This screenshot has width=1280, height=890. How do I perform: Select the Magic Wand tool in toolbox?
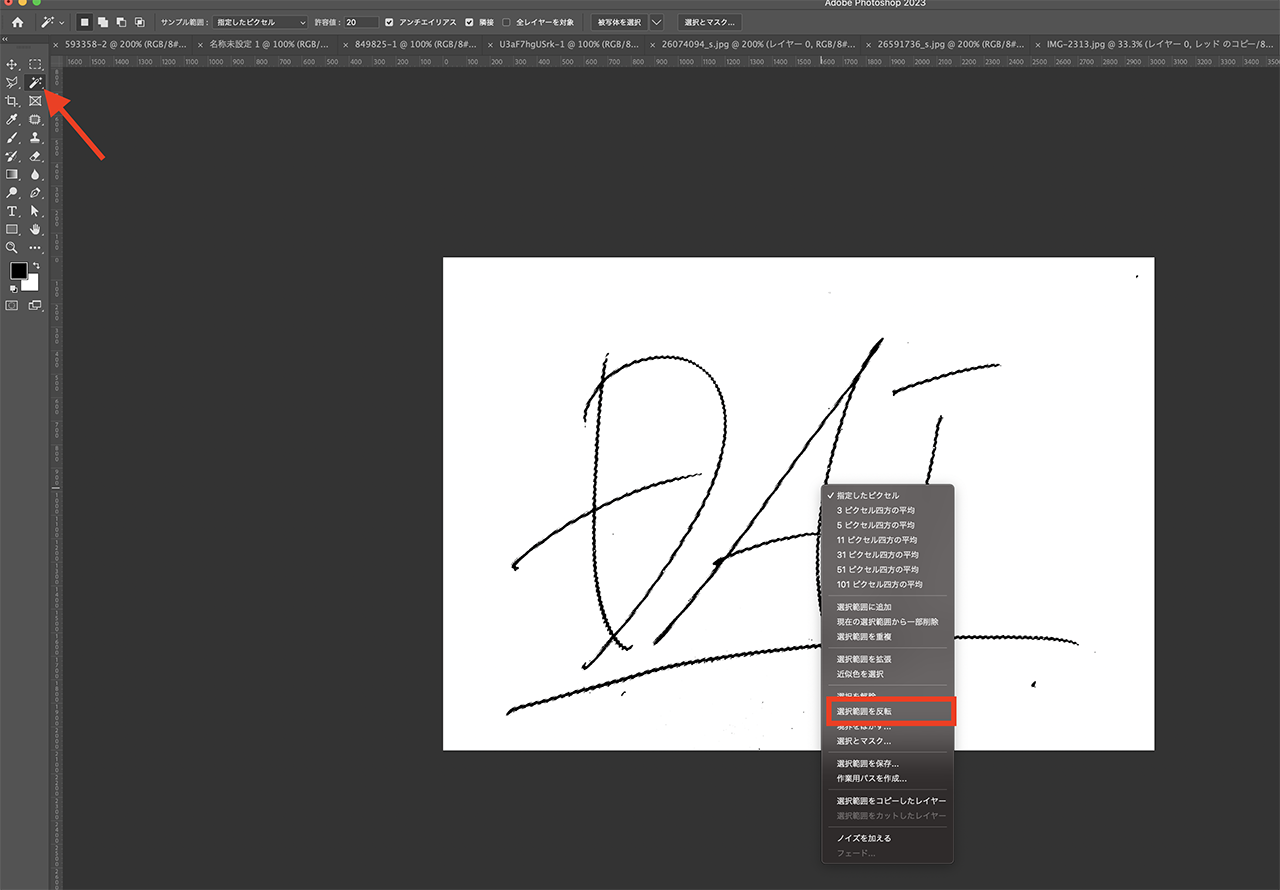coord(35,82)
